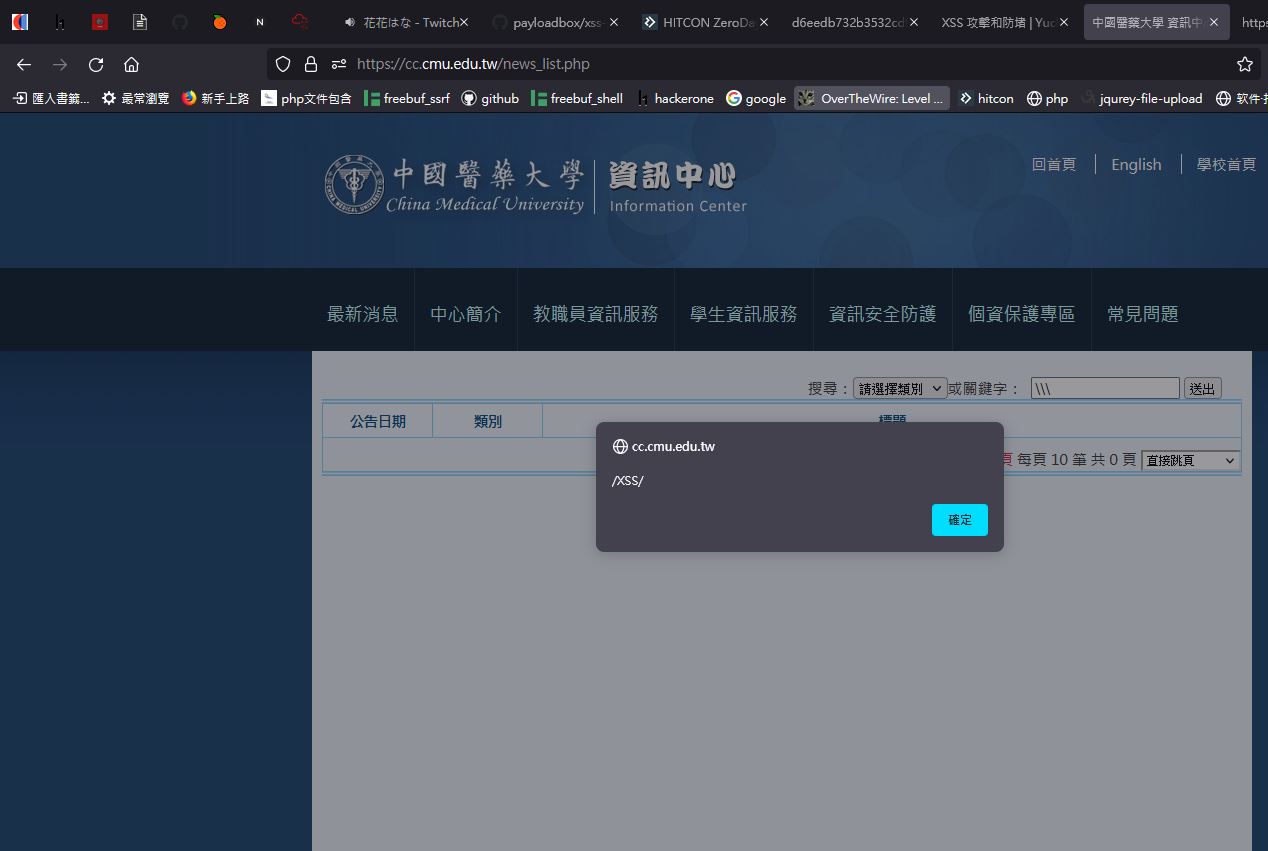Open the 個資保護專區 menu item
Image resolution: width=1268 pixels, height=851 pixels.
[x=1022, y=314]
